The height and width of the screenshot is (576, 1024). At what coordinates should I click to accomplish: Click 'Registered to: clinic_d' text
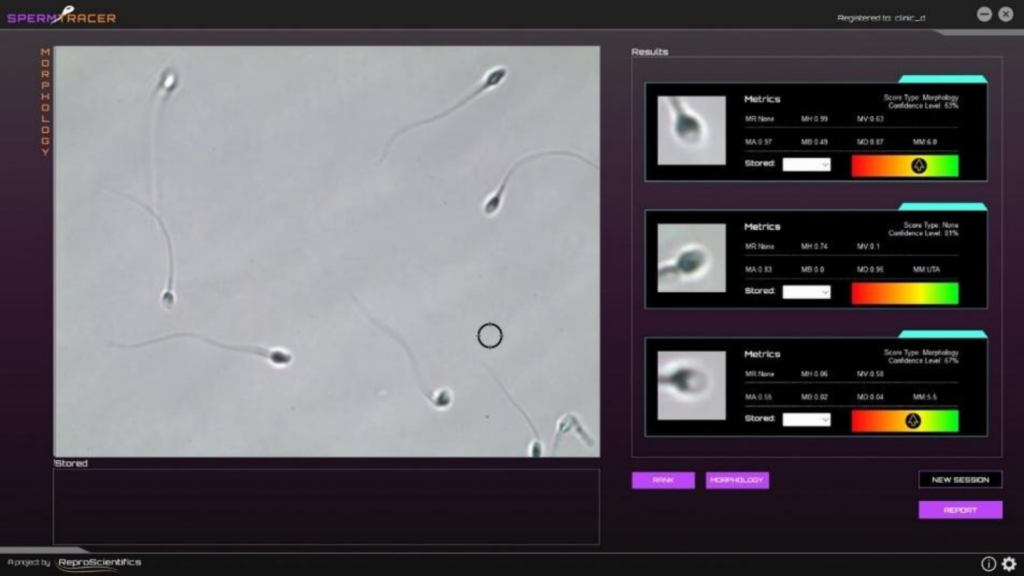881,18
